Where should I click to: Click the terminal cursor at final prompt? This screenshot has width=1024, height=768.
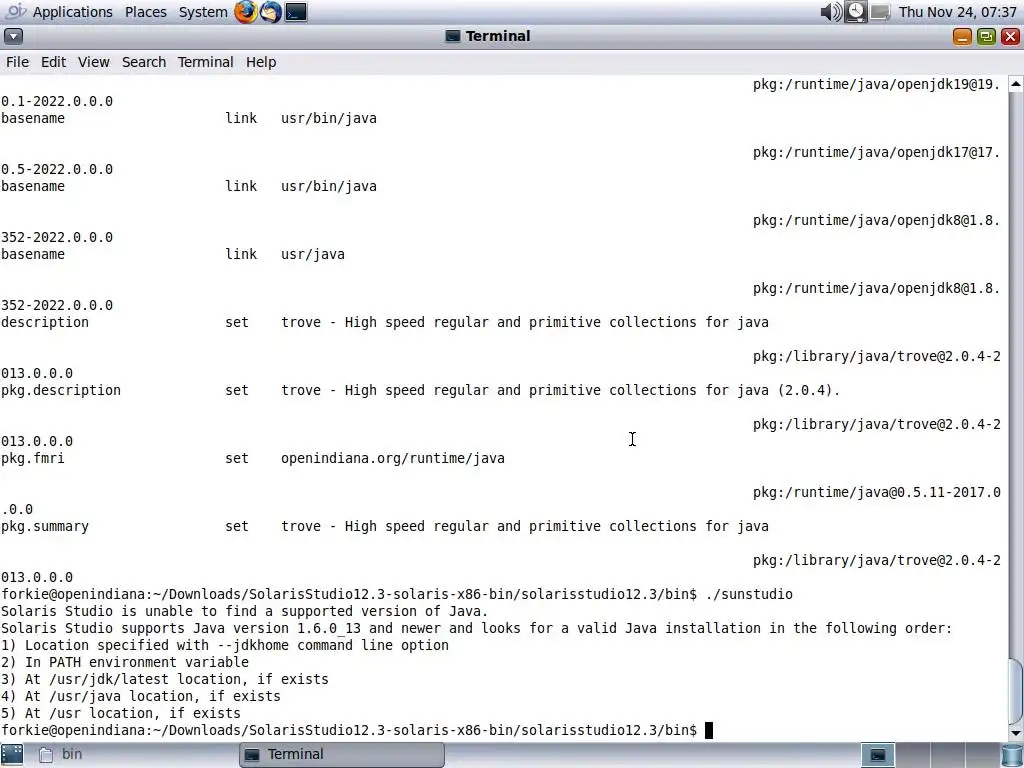(709, 730)
